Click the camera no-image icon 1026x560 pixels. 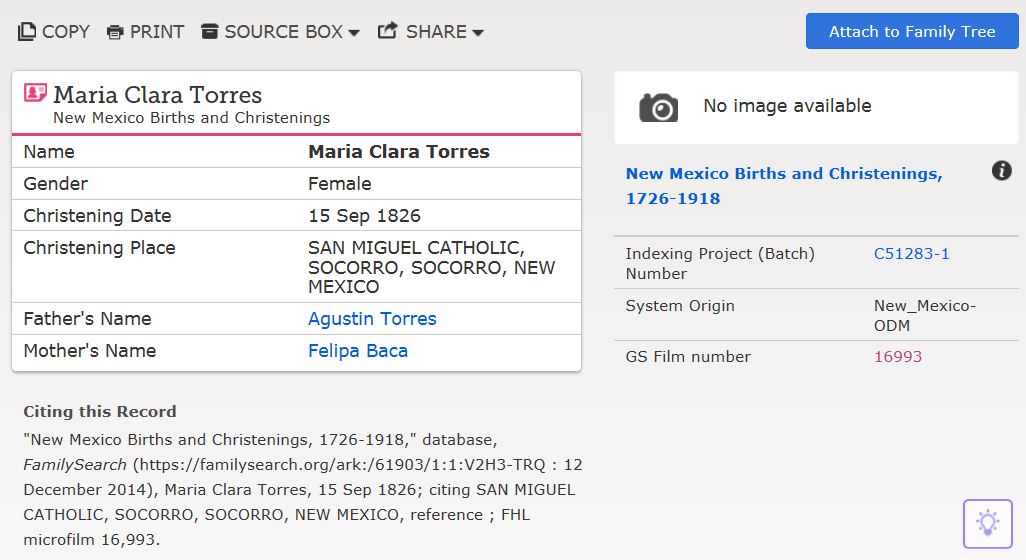(659, 107)
